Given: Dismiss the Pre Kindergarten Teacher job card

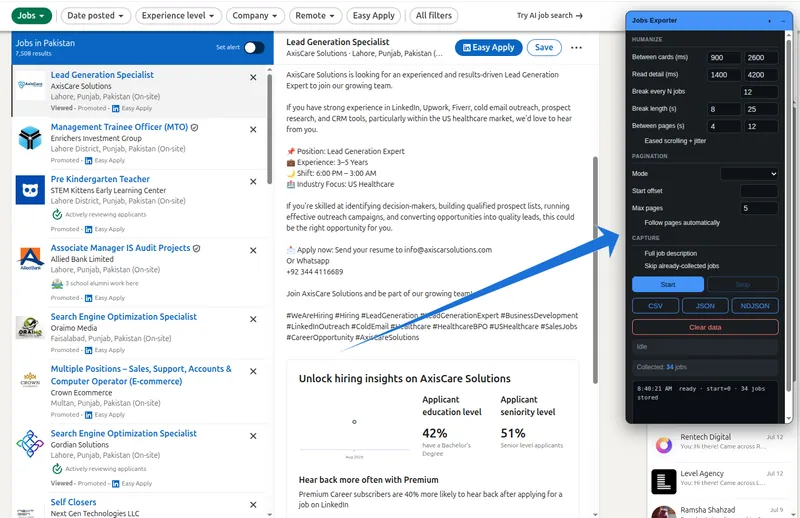Looking at the screenshot, I should [253, 182].
